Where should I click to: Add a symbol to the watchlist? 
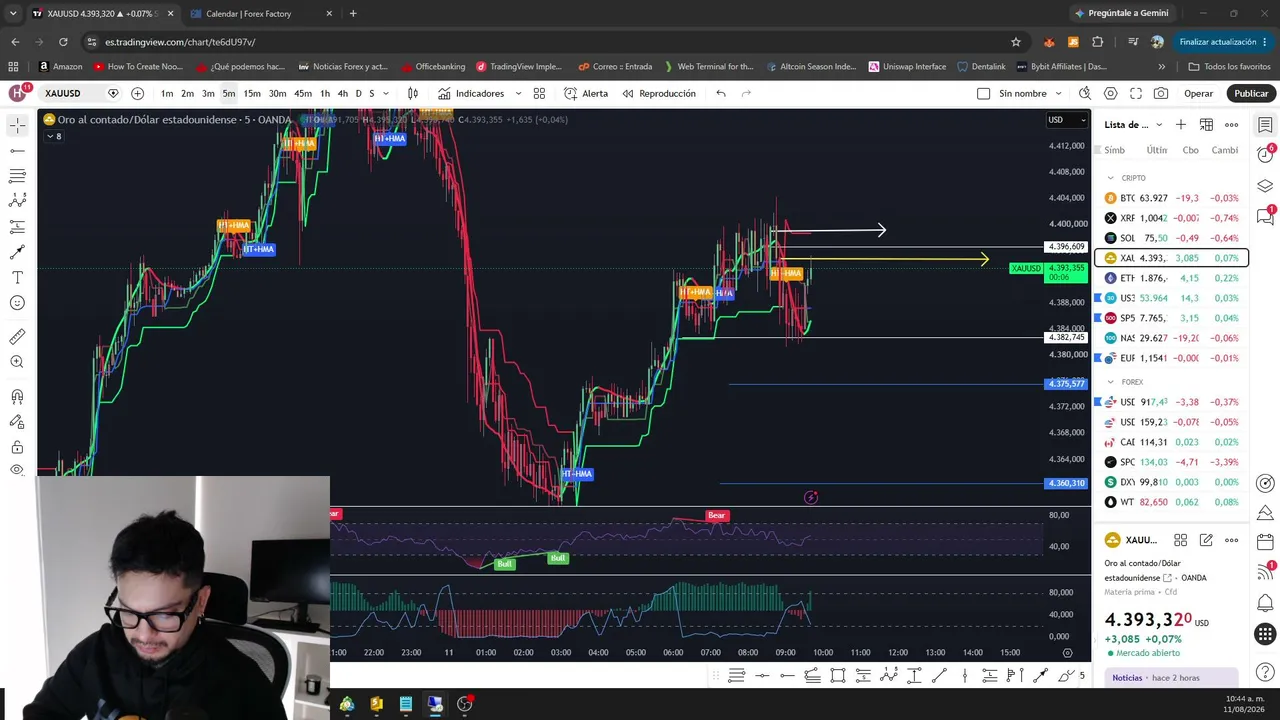pyautogui.click(x=1181, y=124)
